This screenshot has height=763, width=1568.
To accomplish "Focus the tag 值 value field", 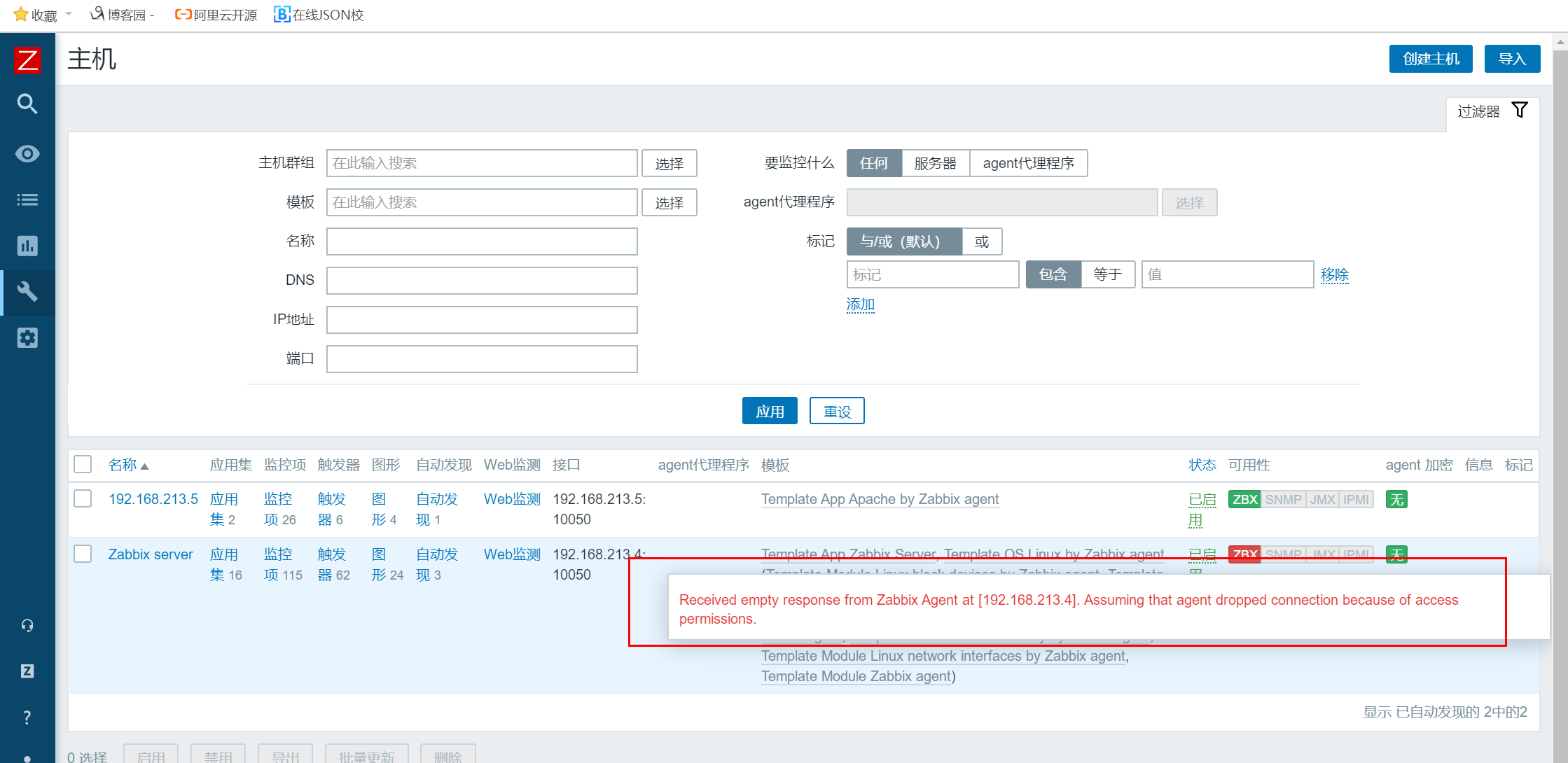I will pyautogui.click(x=1228, y=274).
